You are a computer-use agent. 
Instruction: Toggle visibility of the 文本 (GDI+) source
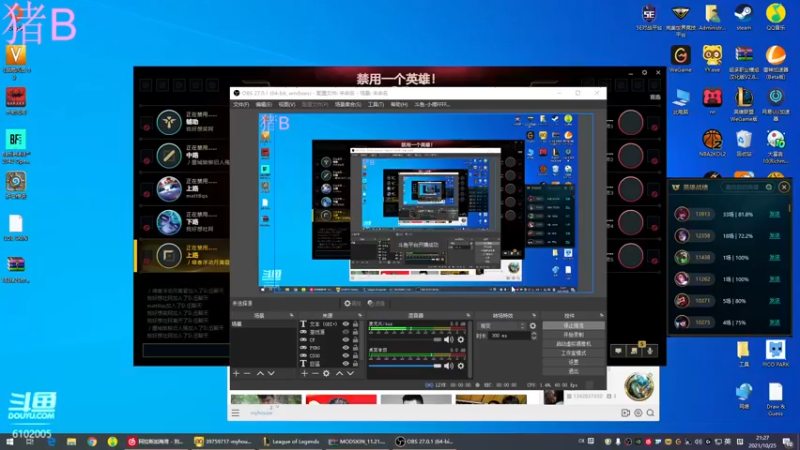(x=346, y=324)
